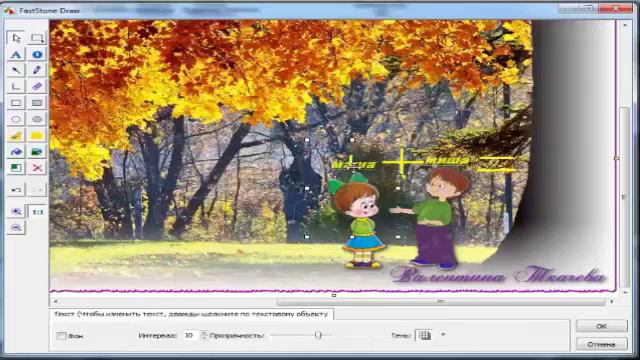Cancel with the Отмена button
This screenshot has width=640, height=360.
[x=602, y=344]
